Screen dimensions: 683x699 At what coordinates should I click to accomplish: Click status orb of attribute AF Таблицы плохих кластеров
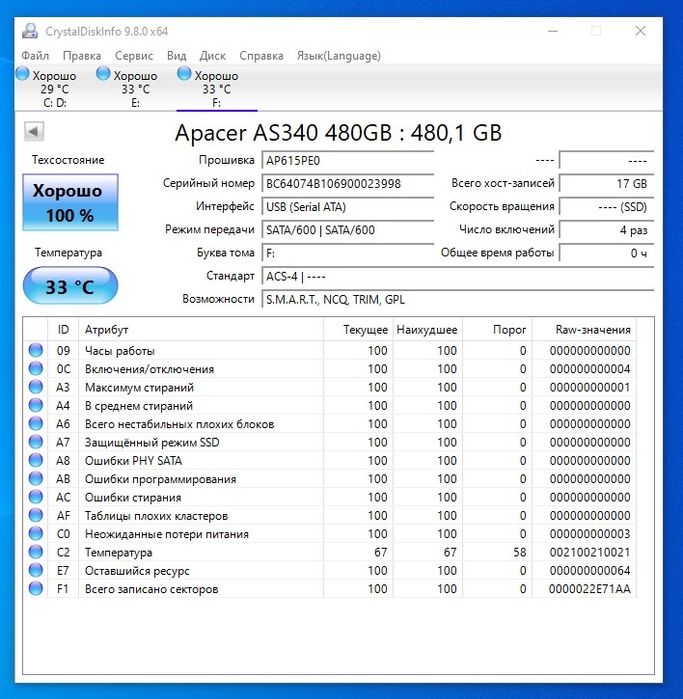pos(36,515)
